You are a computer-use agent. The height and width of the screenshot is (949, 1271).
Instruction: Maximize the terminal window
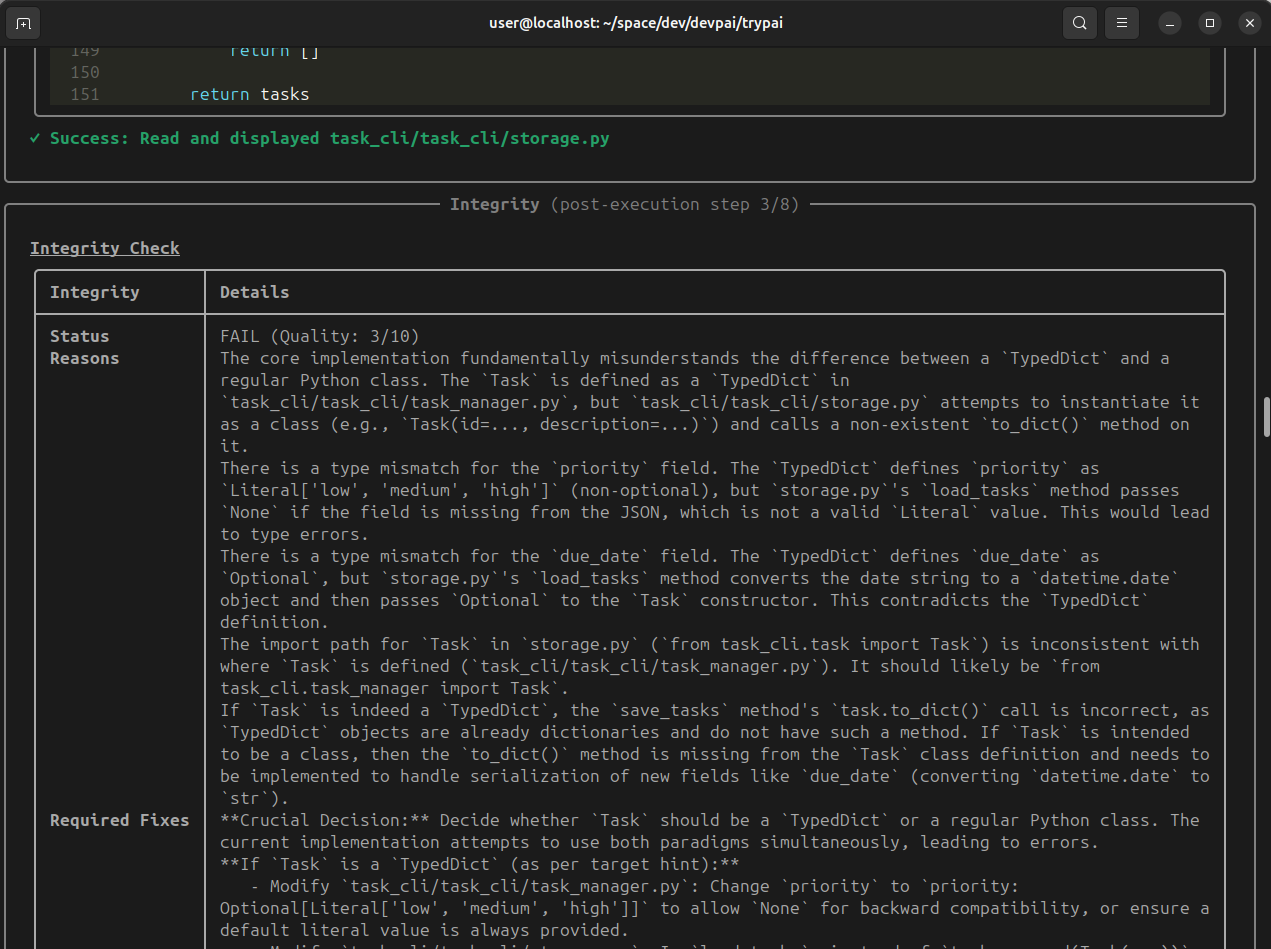point(1210,23)
